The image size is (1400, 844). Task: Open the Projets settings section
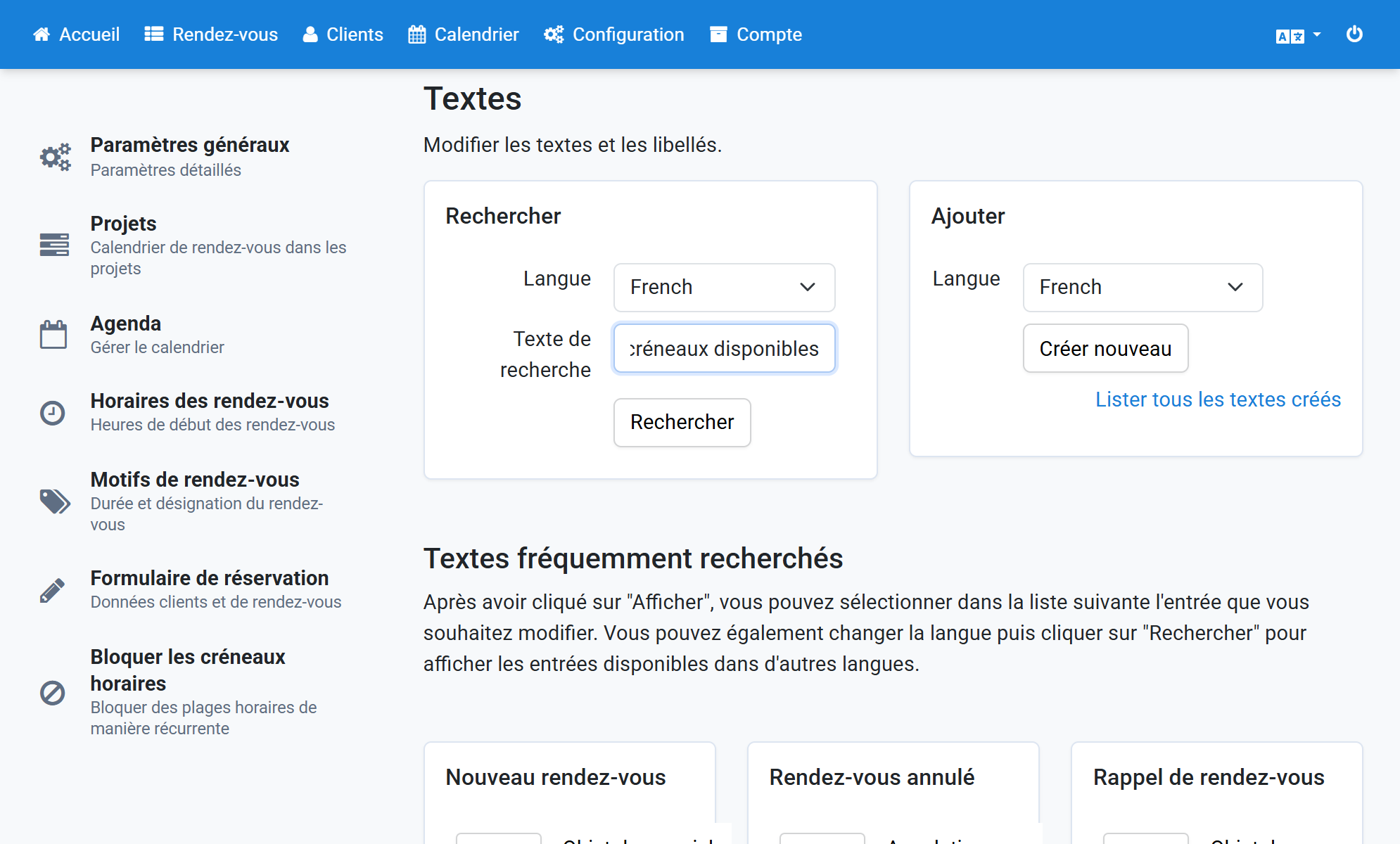coord(124,224)
